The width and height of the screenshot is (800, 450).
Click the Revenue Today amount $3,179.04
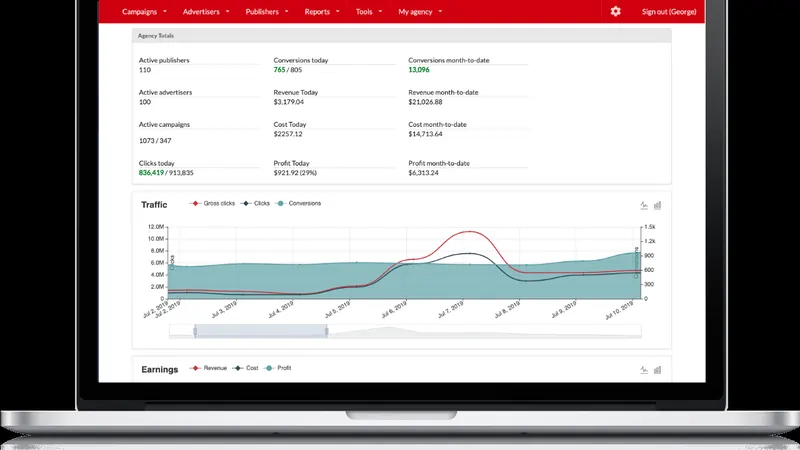point(288,102)
